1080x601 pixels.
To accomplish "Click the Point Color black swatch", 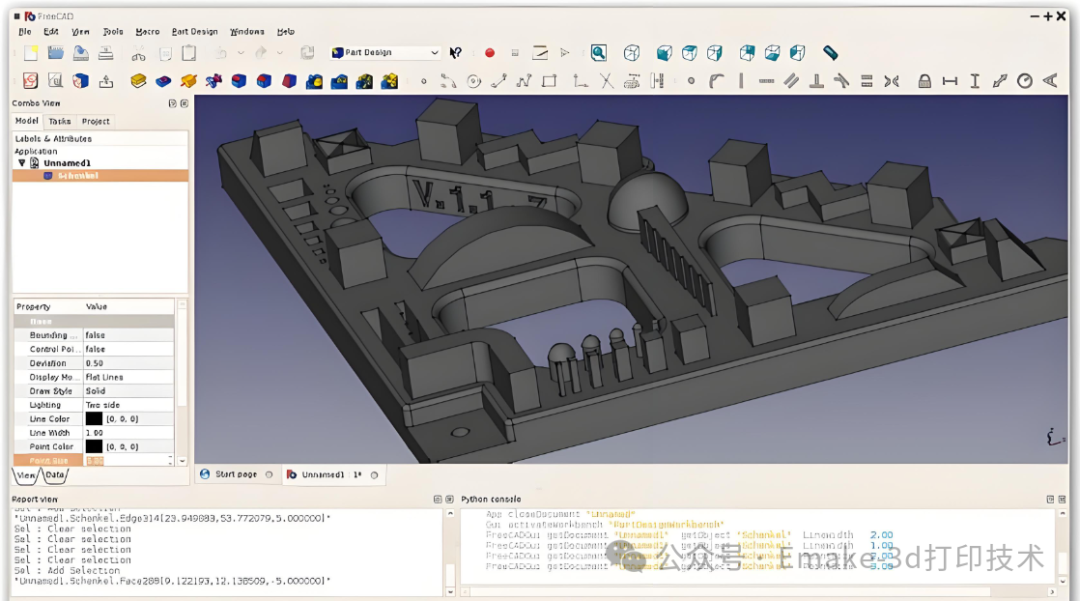I will click(94, 447).
